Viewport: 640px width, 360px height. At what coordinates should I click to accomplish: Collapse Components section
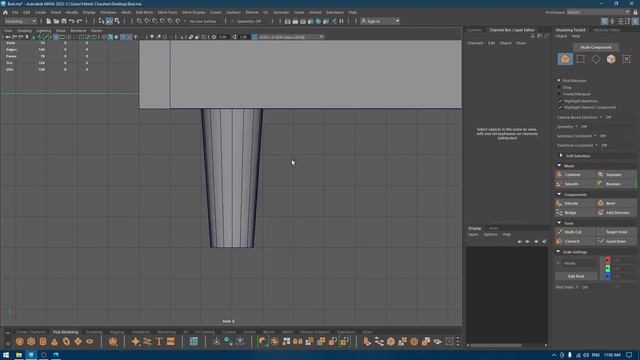coord(559,194)
